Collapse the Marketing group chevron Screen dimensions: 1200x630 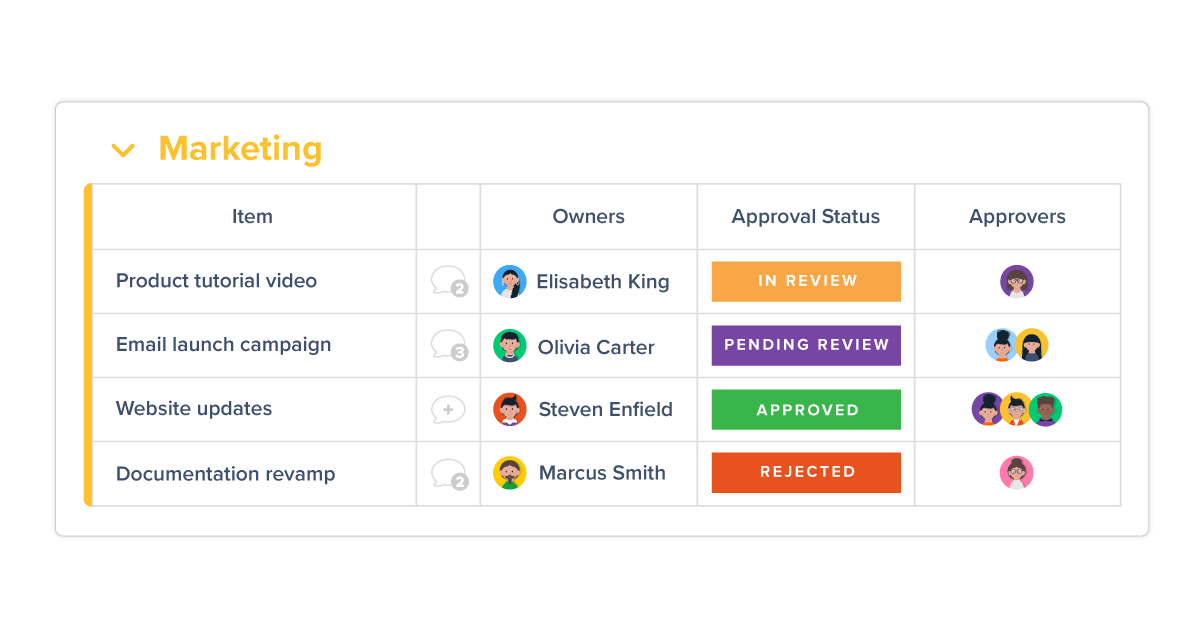point(123,151)
